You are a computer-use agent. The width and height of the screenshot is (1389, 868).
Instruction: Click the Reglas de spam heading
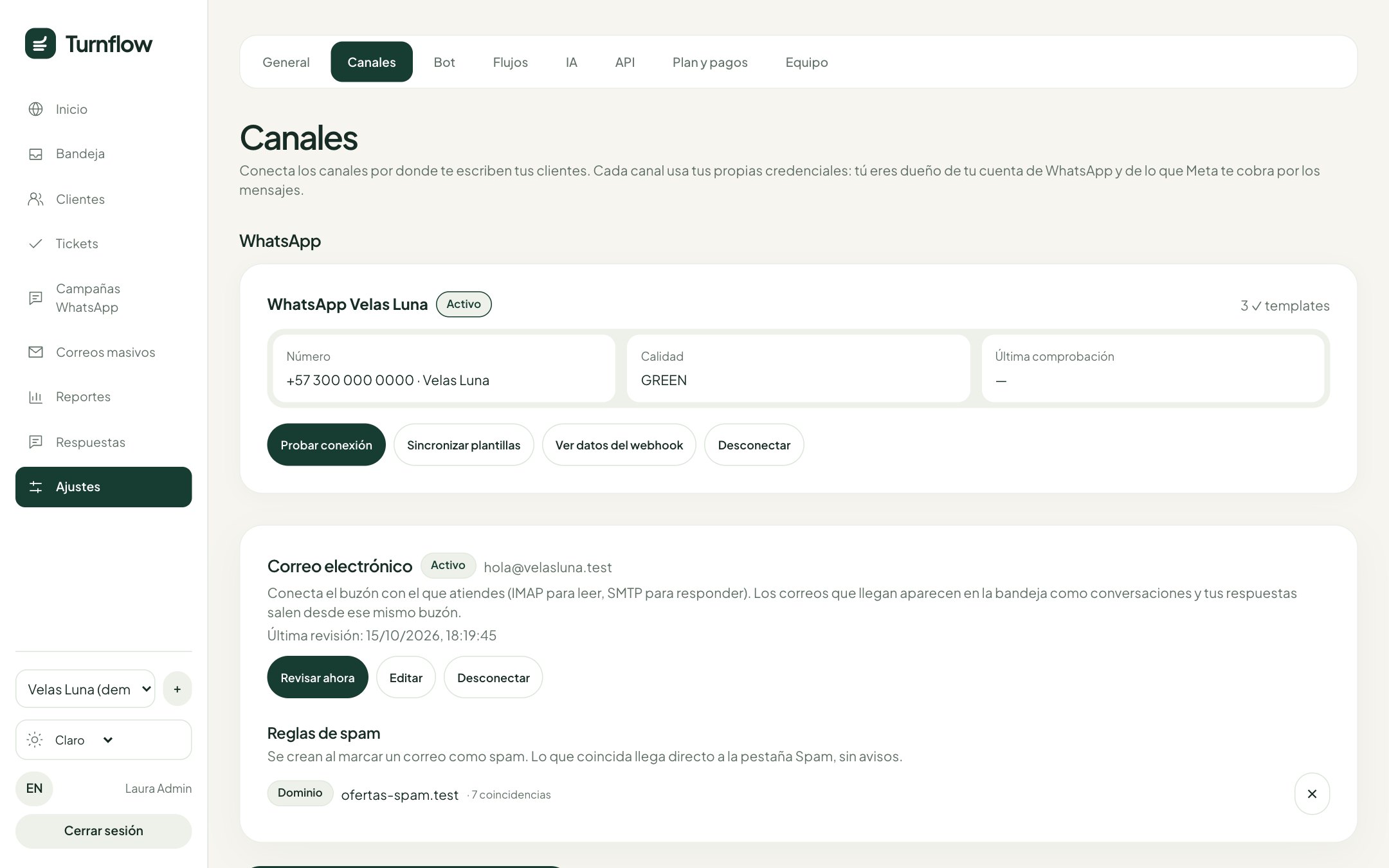[323, 734]
